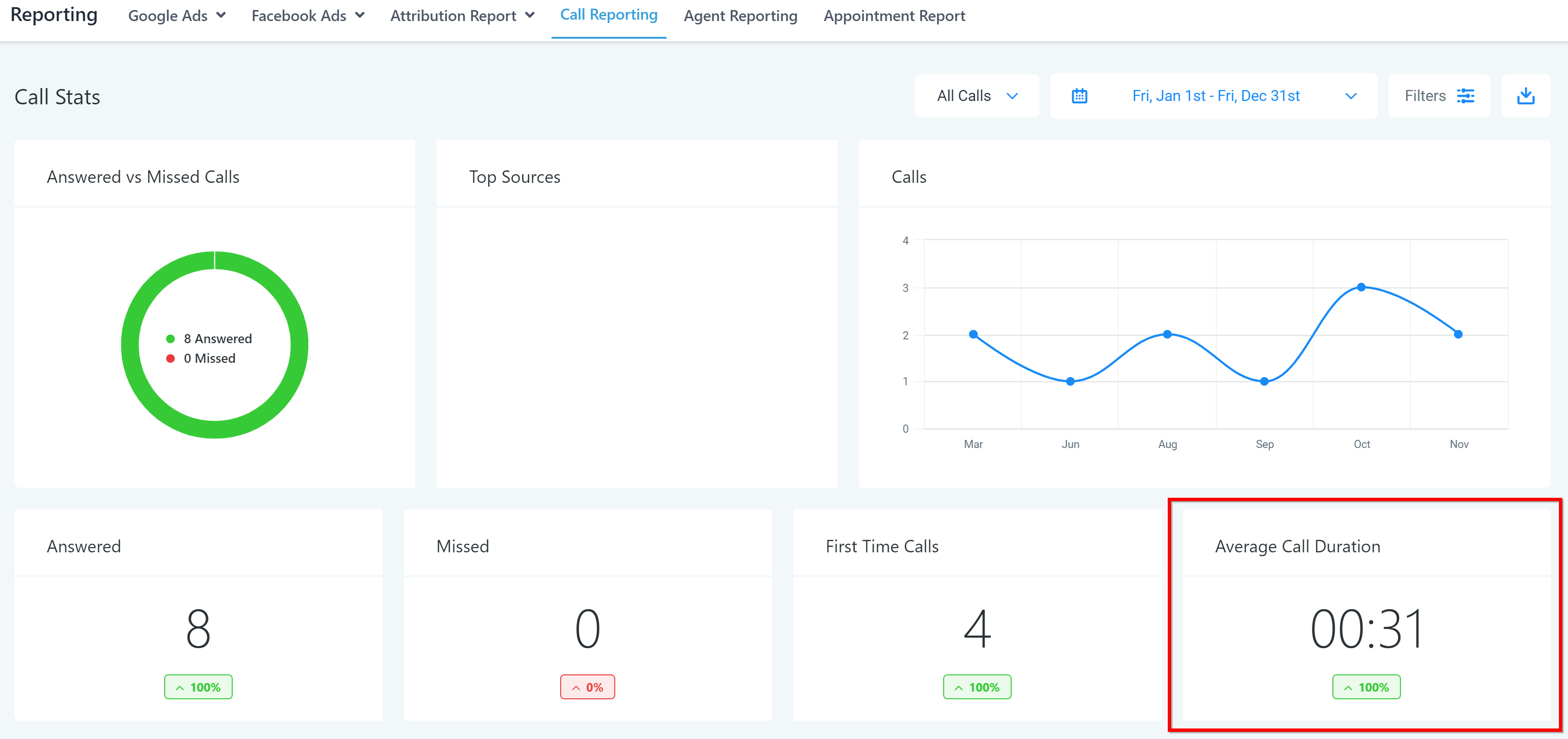
Task: Click the red Missed legend dot
Action: click(x=170, y=358)
